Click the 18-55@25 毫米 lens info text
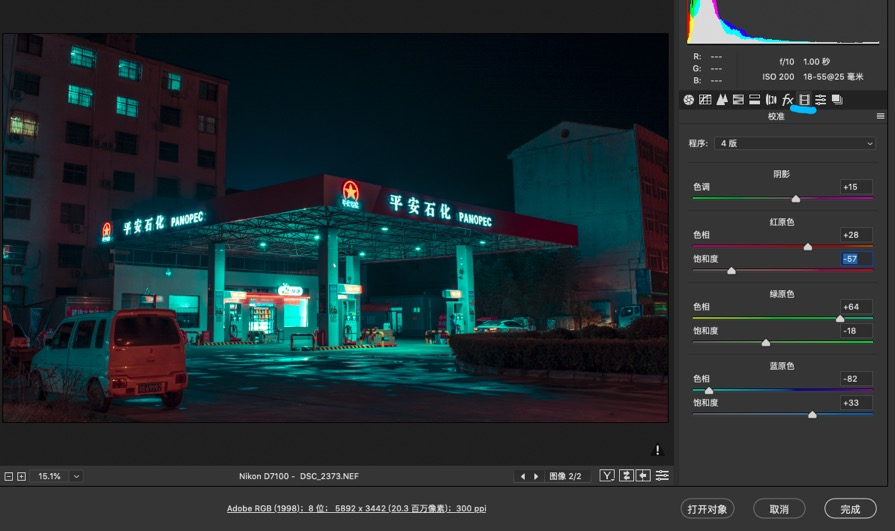The height and width of the screenshot is (531, 895). click(x=833, y=77)
